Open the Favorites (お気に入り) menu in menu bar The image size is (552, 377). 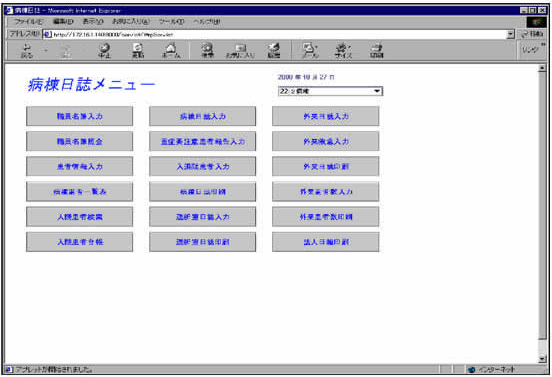pyautogui.click(x=131, y=21)
